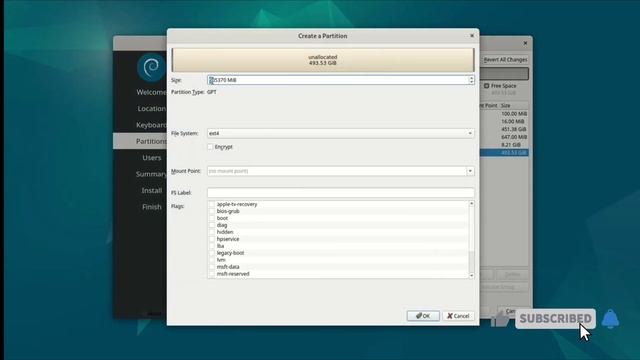Click the Mount Point text field
The image size is (640, 360).
(x=337, y=171)
